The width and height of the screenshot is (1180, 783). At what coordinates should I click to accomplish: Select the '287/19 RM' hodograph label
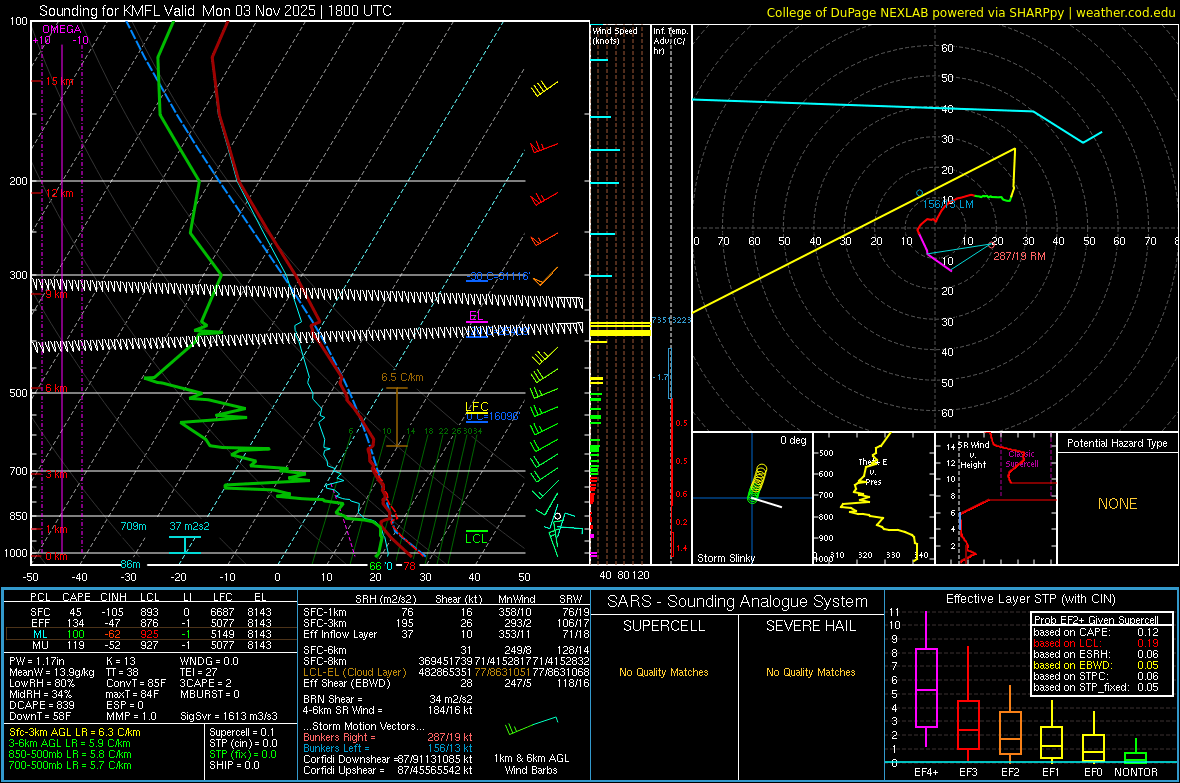pos(1019,256)
